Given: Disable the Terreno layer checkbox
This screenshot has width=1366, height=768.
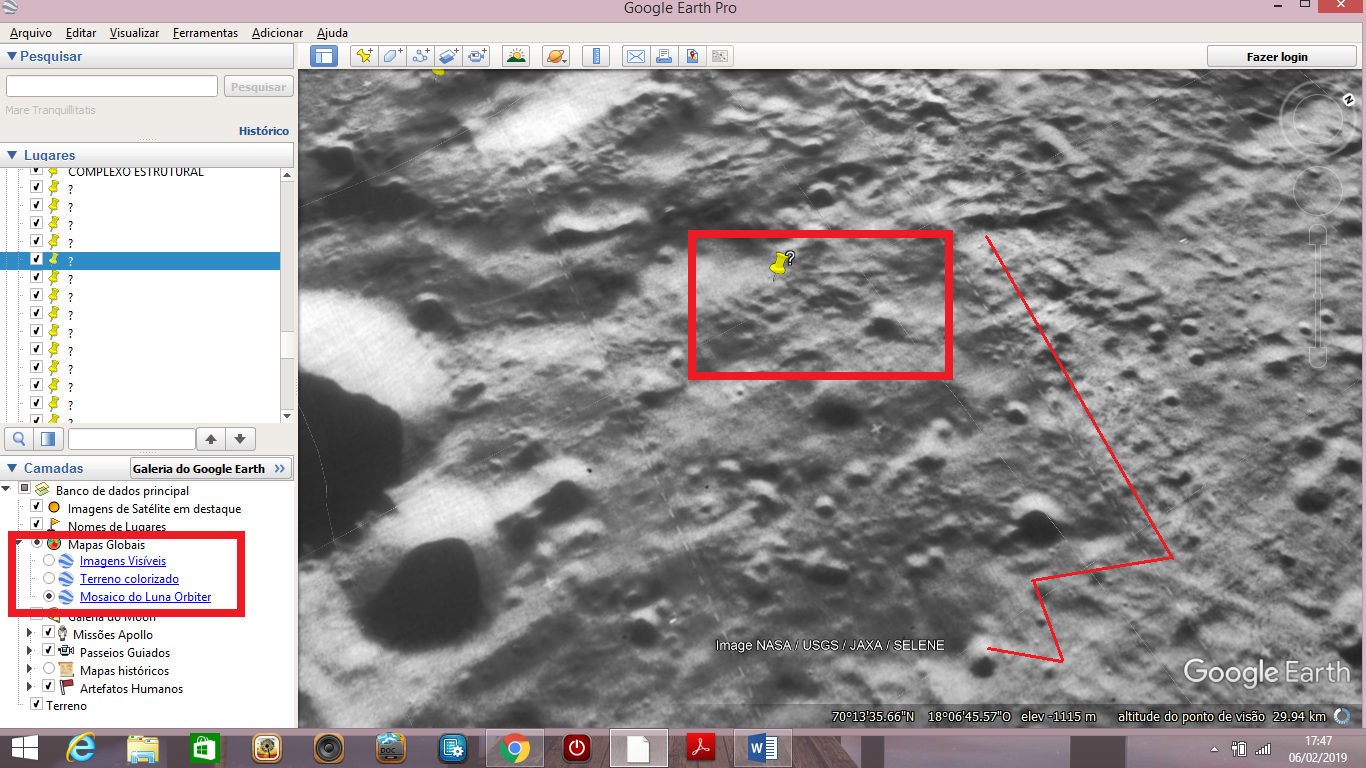Looking at the screenshot, I should point(37,705).
